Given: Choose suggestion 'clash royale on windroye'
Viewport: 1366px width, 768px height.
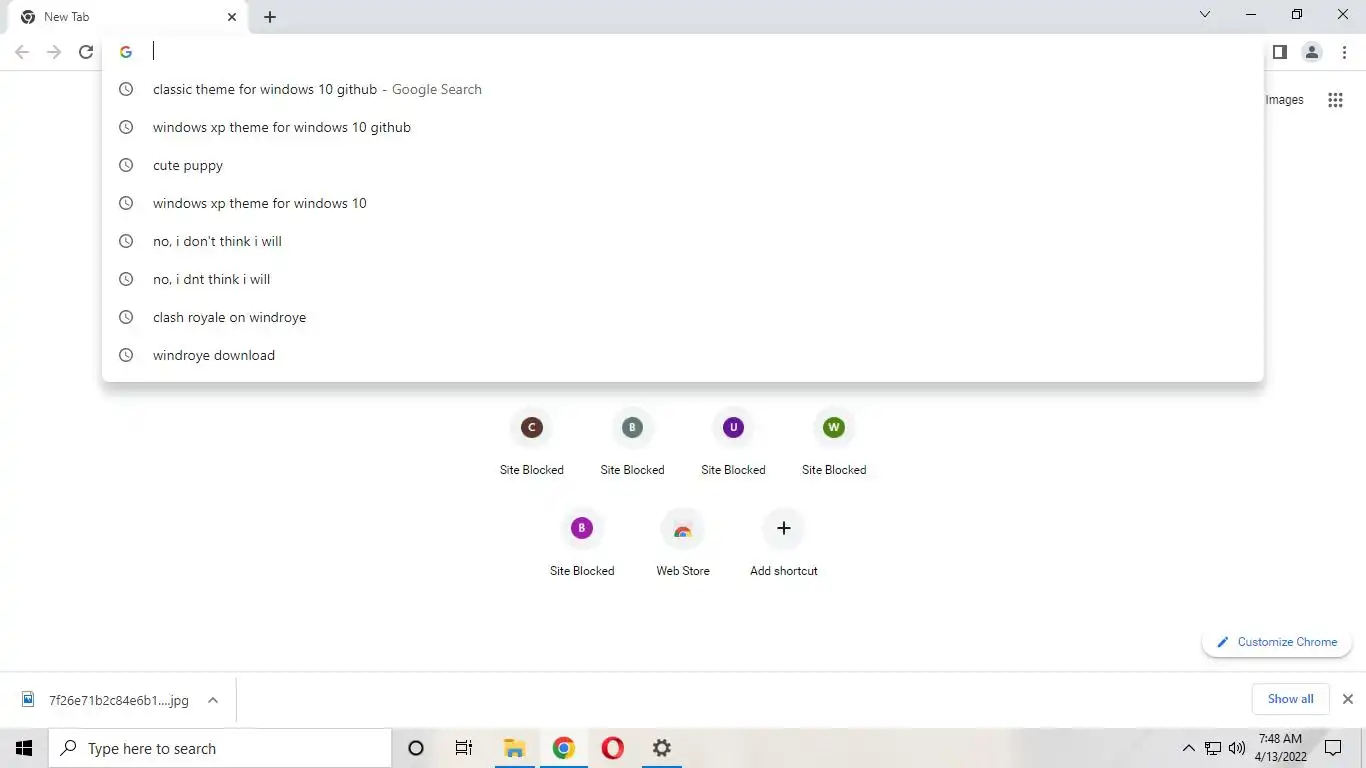Looking at the screenshot, I should coord(683,317).
